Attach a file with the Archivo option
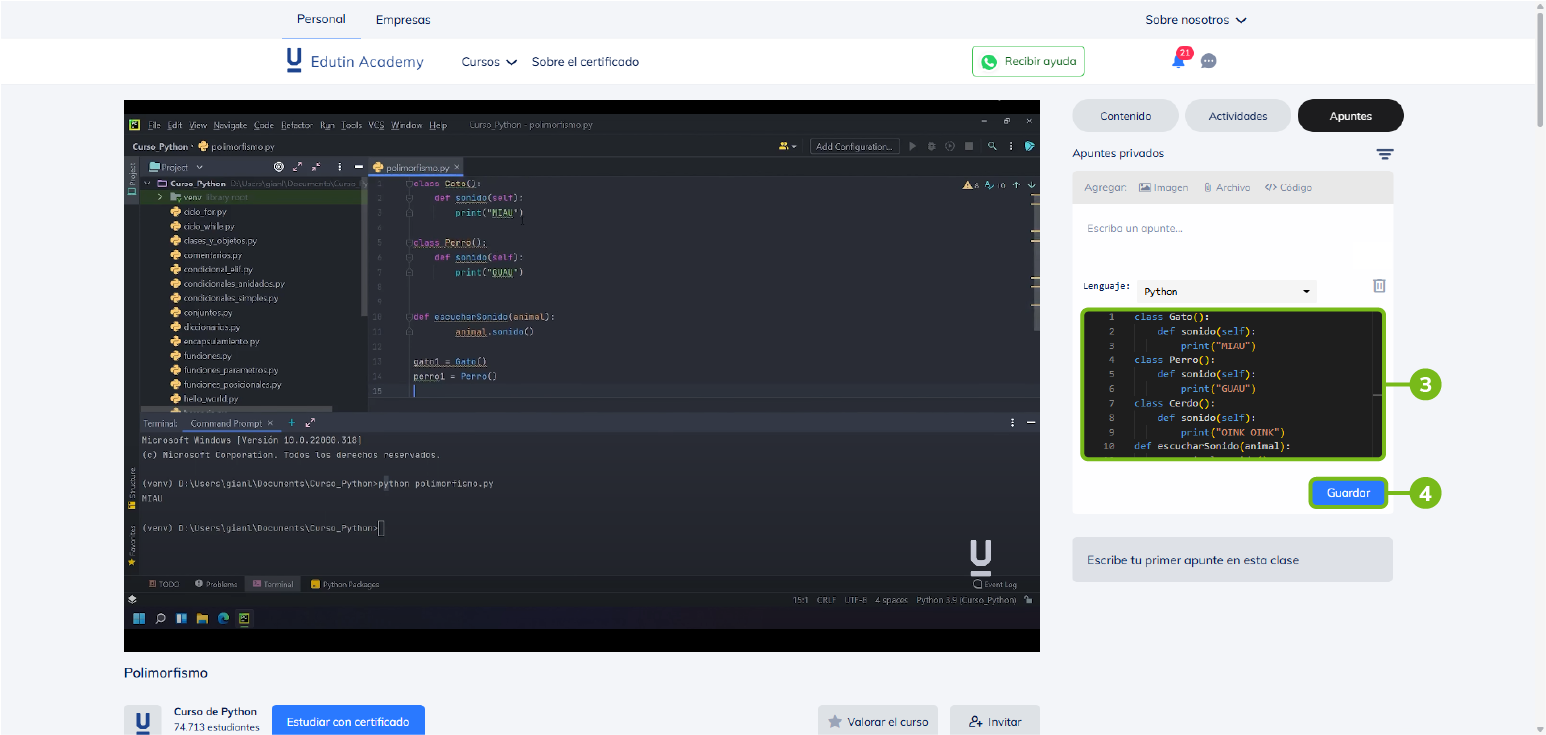1546x735 pixels. tap(1226, 188)
